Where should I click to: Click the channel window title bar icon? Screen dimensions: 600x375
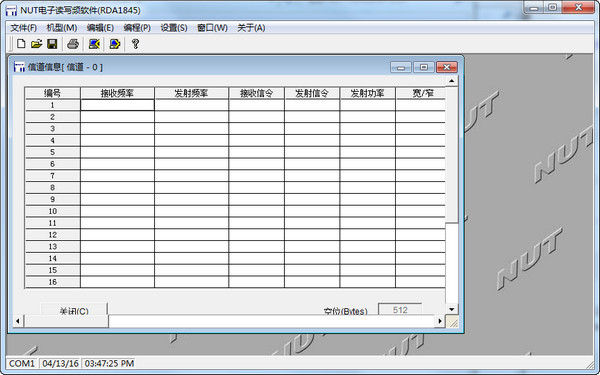pyautogui.click(x=19, y=67)
